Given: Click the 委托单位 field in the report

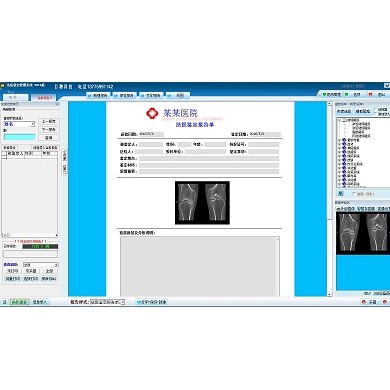Looking at the screenshot, I should pyautogui.click(x=205, y=152).
